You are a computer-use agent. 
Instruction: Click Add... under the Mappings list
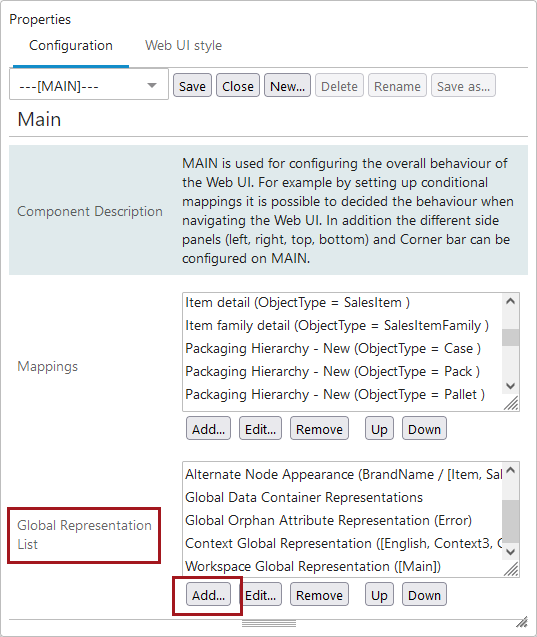(x=208, y=429)
